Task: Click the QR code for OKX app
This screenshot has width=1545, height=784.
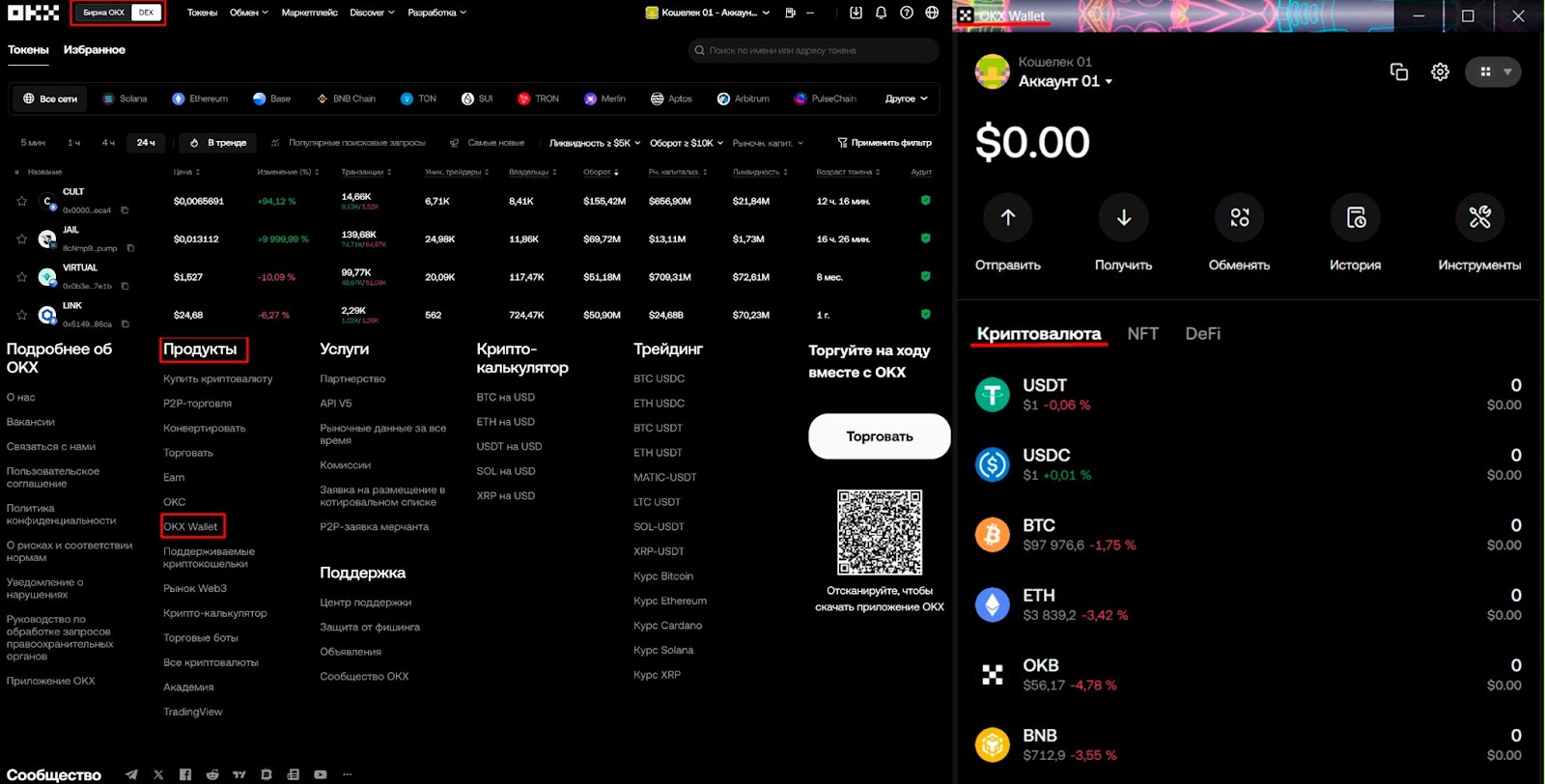Action: tap(879, 532)
